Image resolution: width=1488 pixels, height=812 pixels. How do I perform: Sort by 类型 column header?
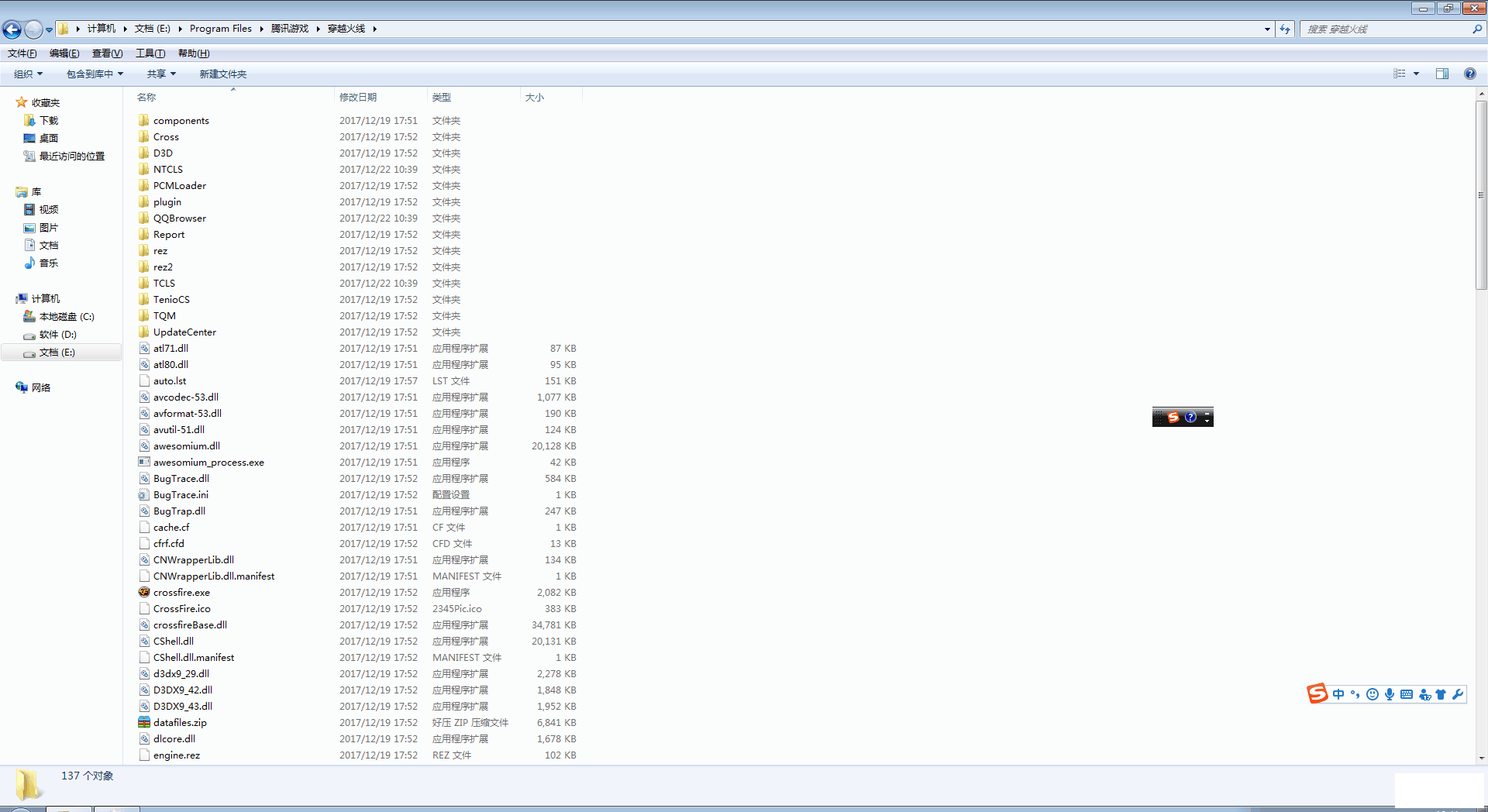[442, 97]
